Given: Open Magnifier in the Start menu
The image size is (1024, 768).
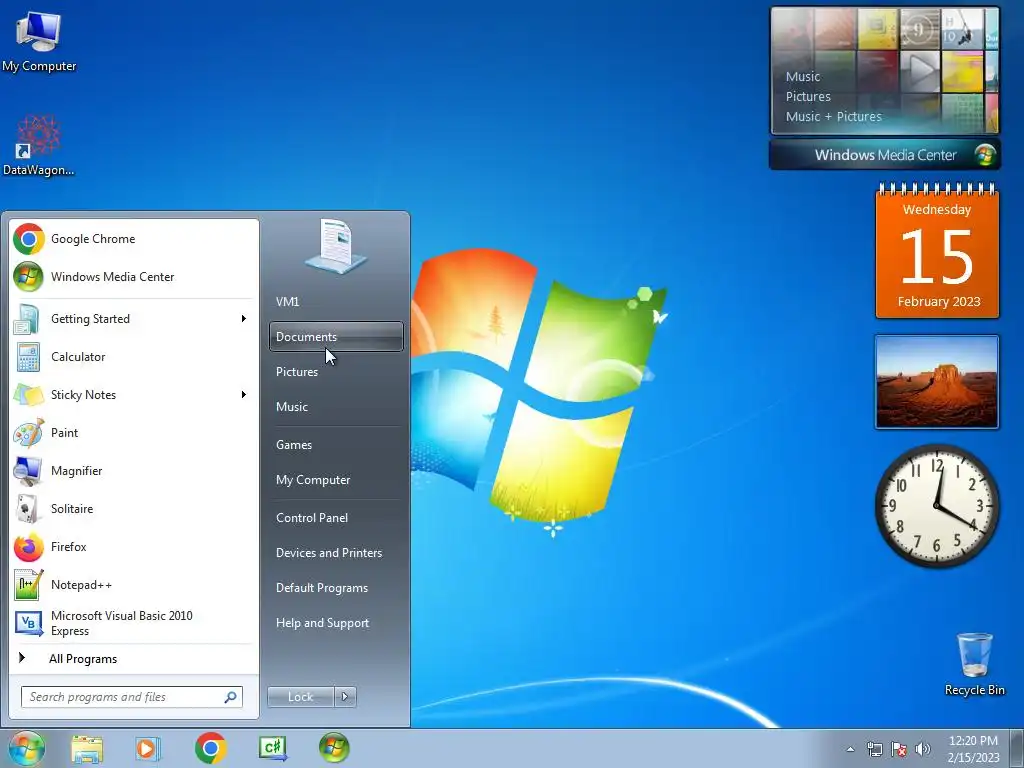Looking at the screenshot, I should (x=134, y=471).
